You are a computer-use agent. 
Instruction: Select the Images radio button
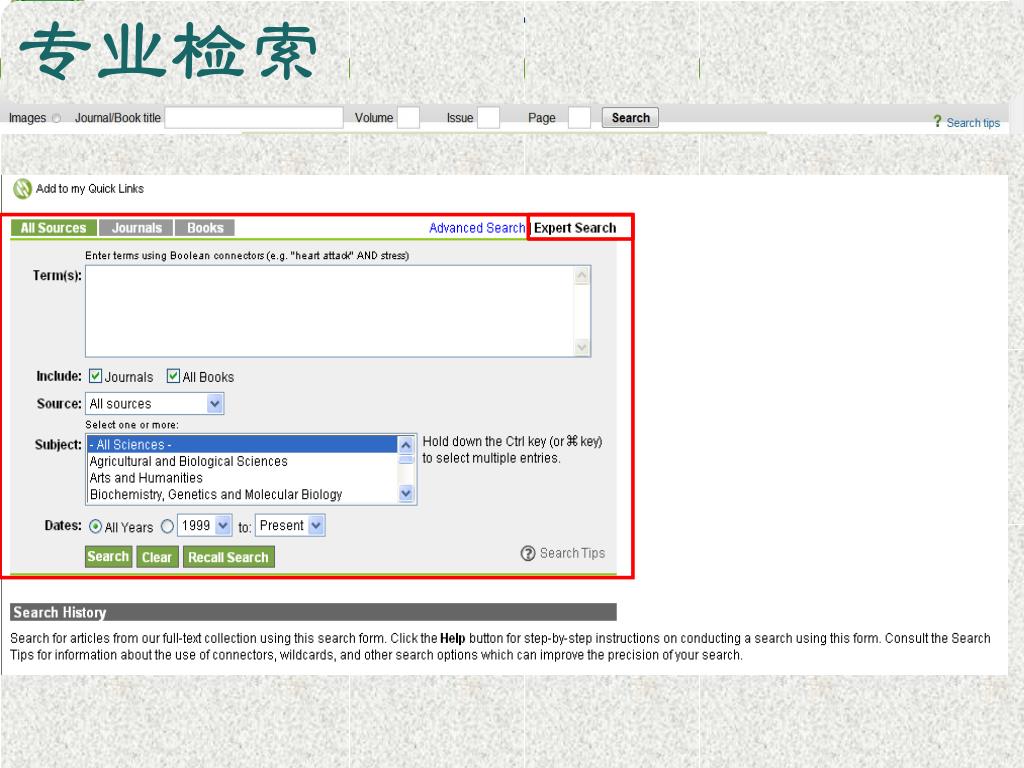coord(57,118)
